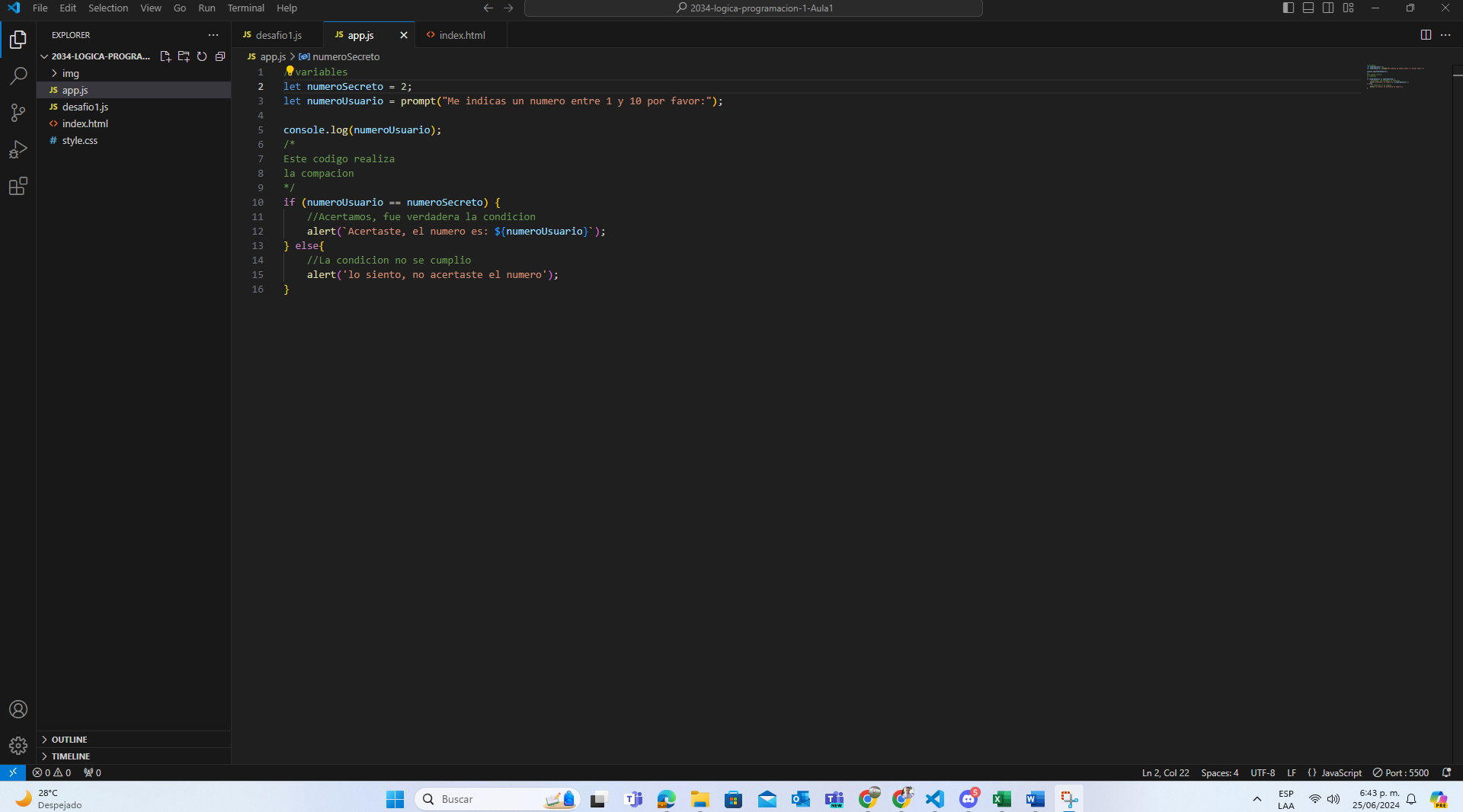Open Excel from the taskbar
This screenshot has width=1463, height=812.
(1001, 798)
